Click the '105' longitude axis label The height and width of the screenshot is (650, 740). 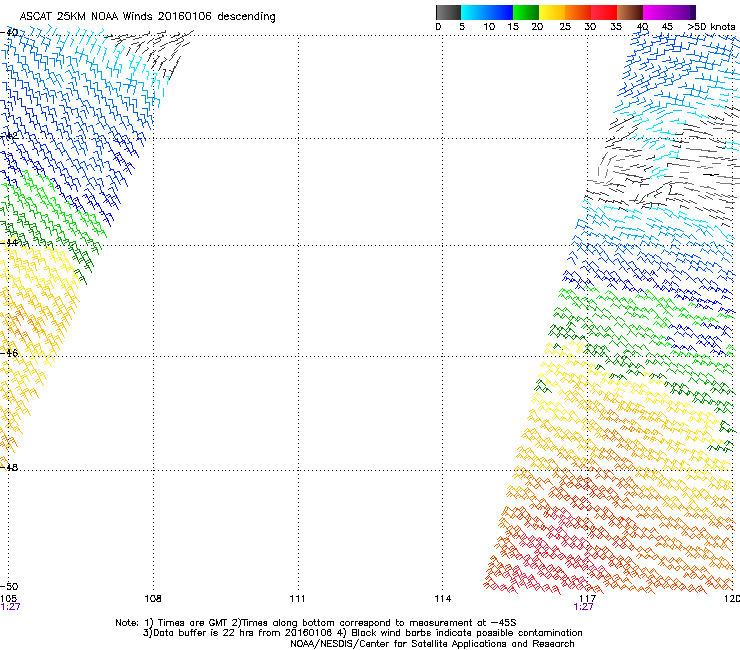coord(8,599)
